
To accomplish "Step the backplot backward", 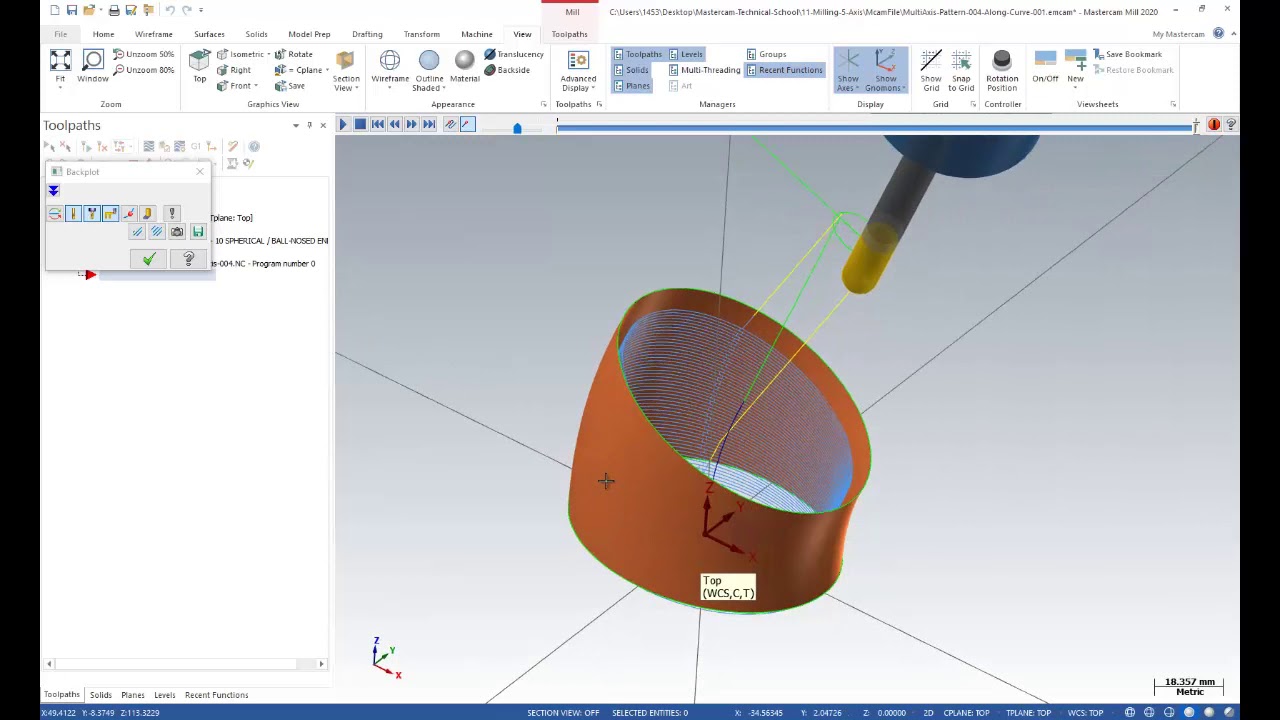I will tap(394, 124).
